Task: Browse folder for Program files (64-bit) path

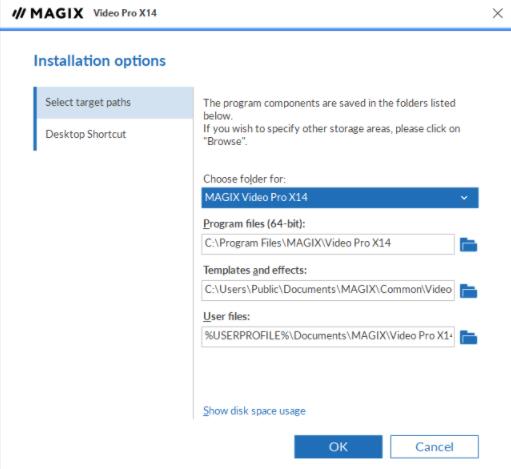Action: pos(468,245)
